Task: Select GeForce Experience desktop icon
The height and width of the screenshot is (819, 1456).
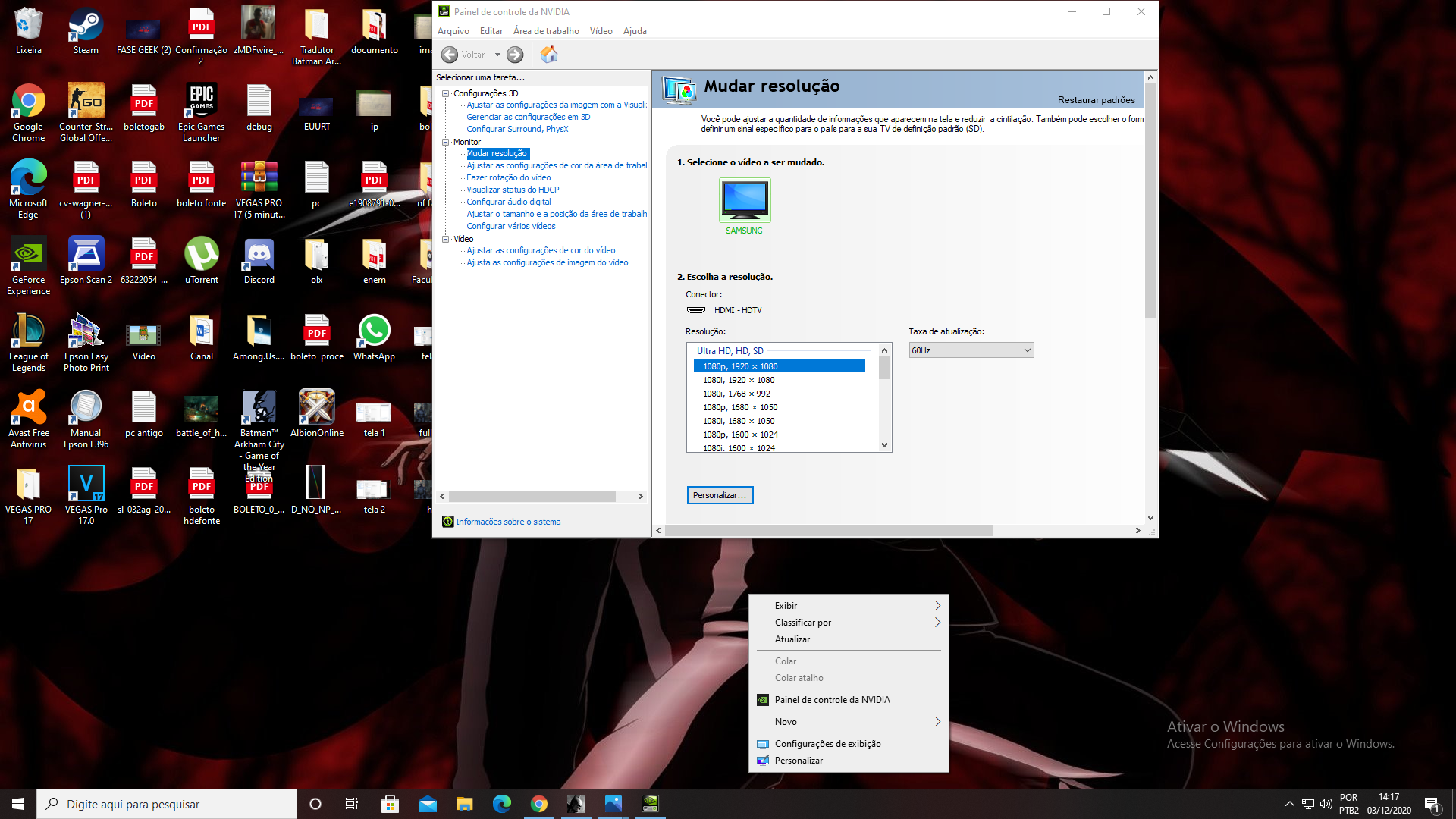Action: (28, 266)
